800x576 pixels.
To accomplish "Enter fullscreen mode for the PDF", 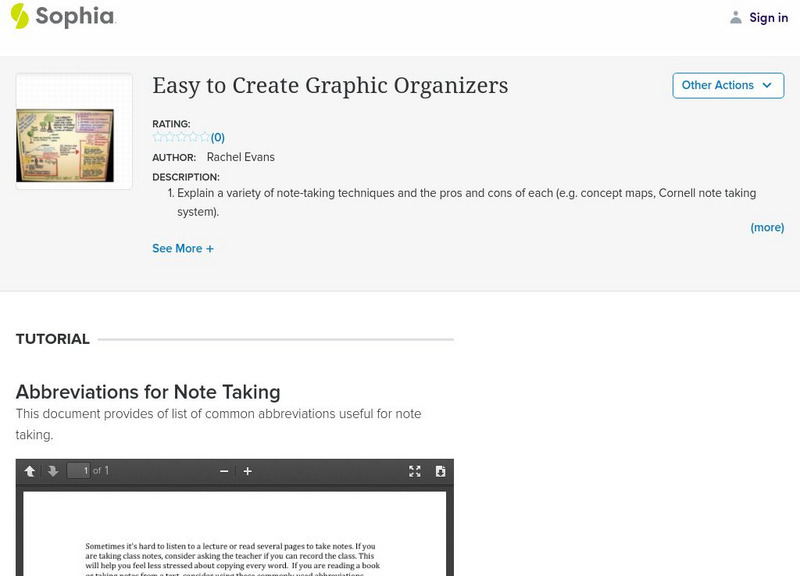I will pyautogui.click(x=415, y=471).
